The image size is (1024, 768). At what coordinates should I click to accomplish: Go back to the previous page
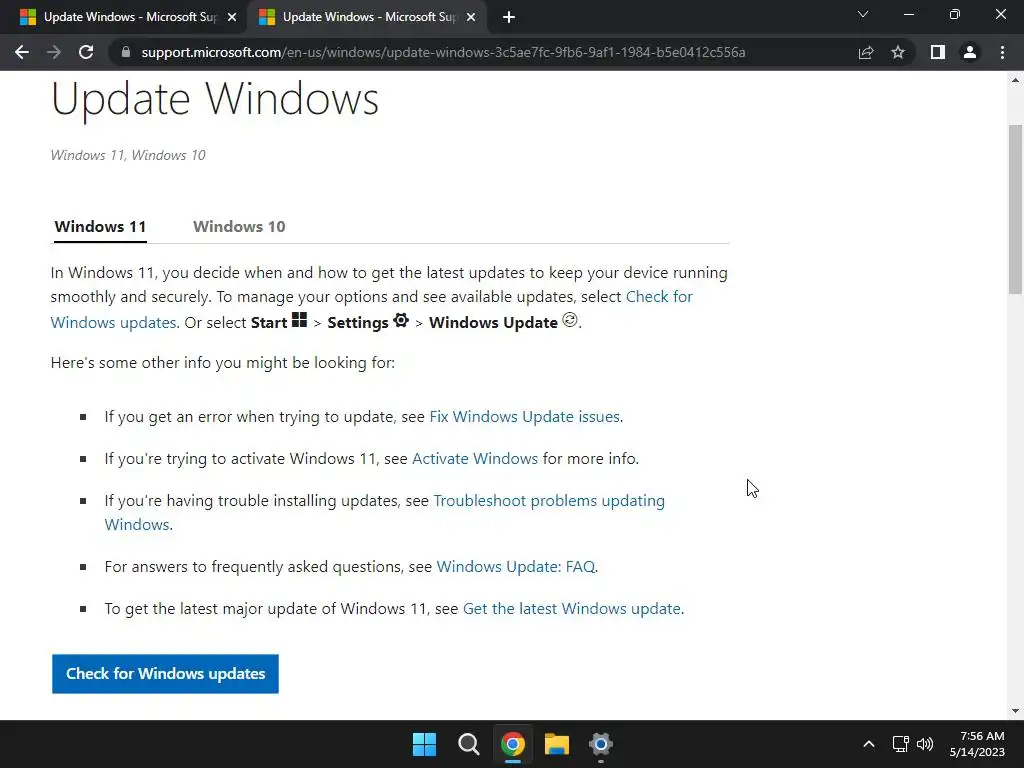click(x=22, y=52)
